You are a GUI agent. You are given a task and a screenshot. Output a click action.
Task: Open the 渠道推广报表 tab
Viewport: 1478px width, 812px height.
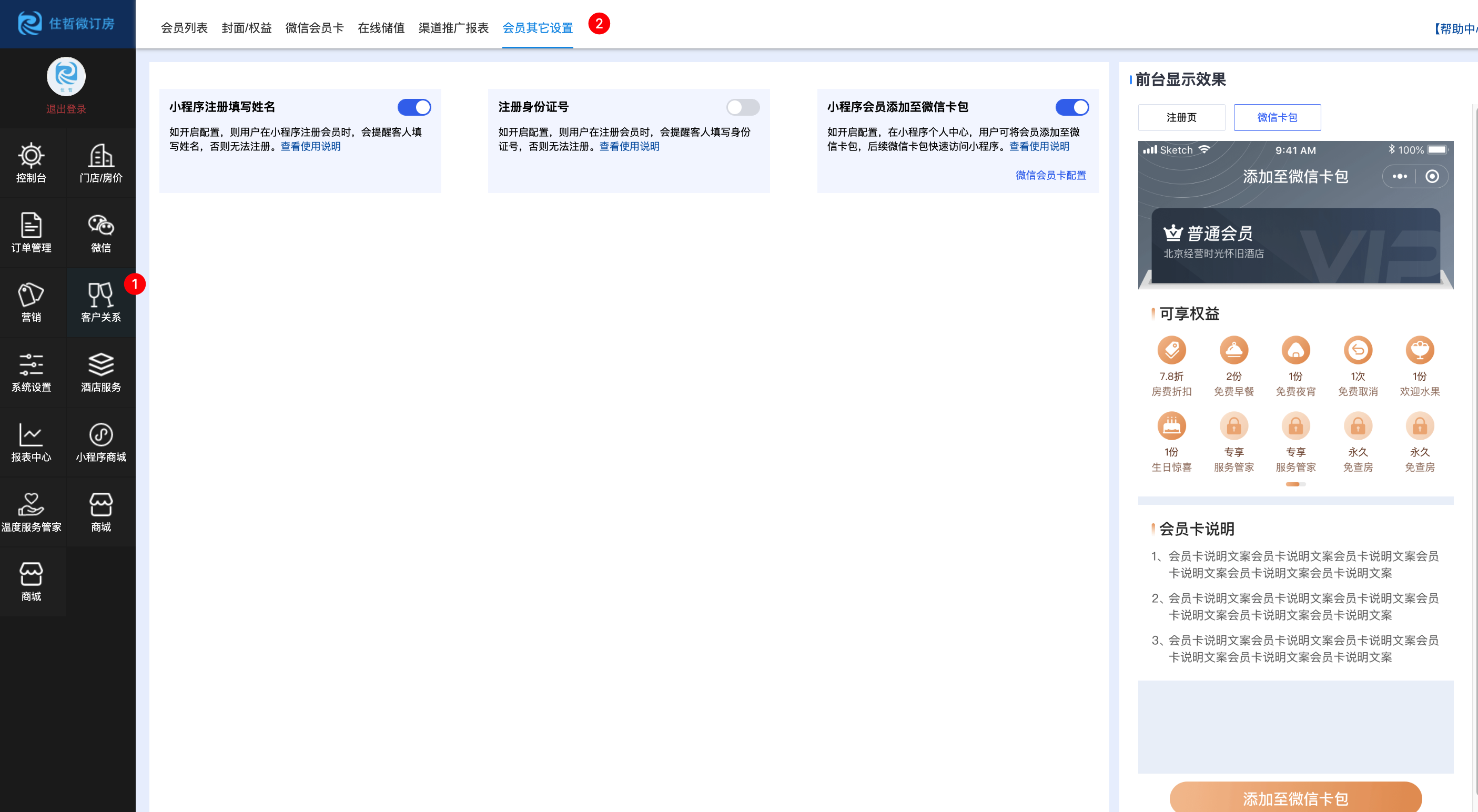click(453, 27)
